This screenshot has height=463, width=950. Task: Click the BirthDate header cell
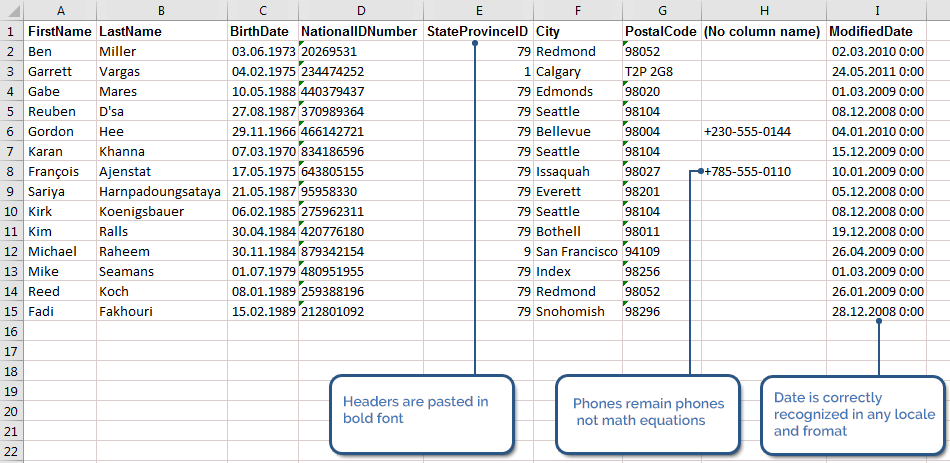(264, 32)
